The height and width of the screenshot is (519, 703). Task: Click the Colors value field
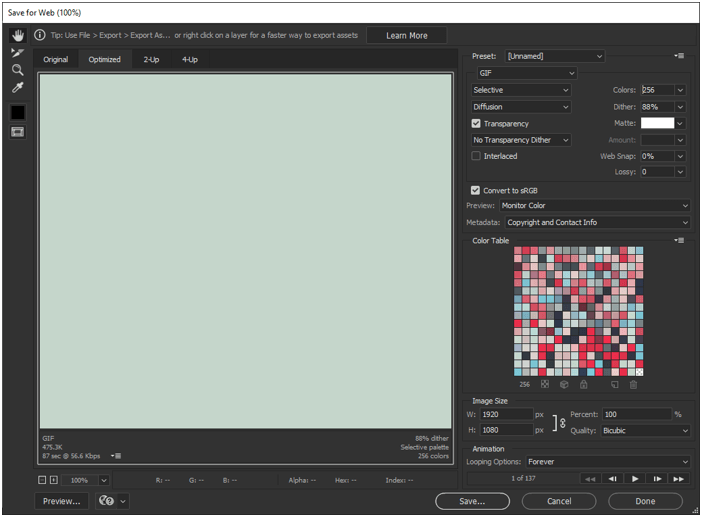657,90
